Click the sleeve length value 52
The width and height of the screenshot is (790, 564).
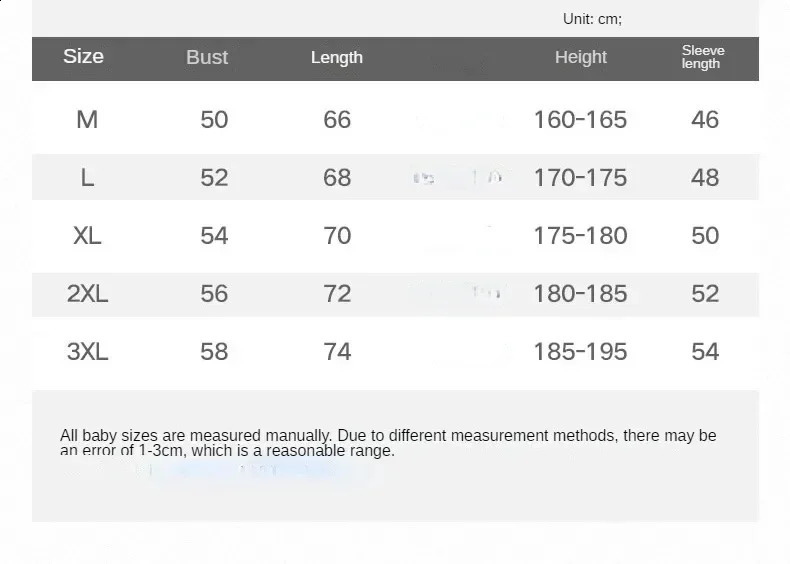coord(705,294)
